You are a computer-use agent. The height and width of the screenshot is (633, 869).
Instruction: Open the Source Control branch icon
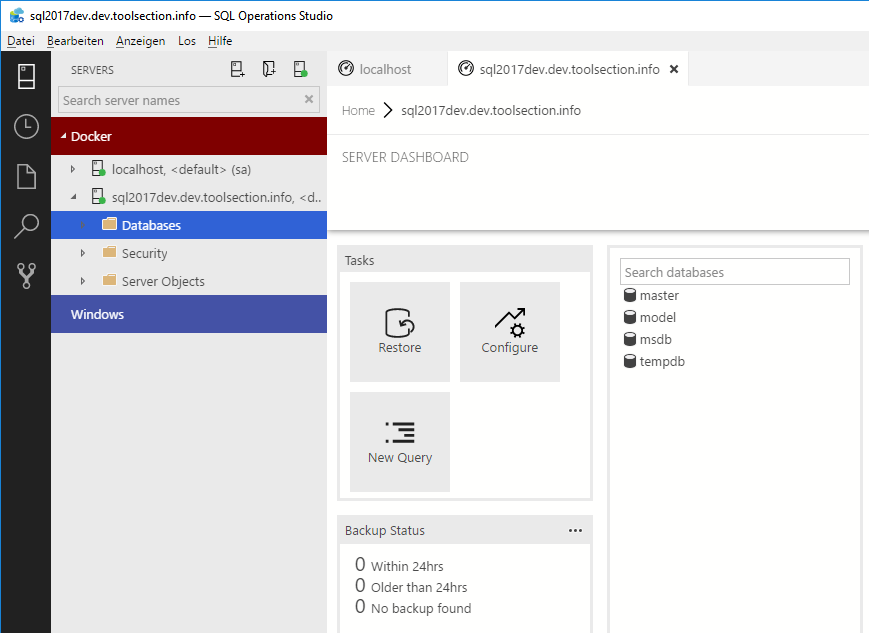pos(26,275)
